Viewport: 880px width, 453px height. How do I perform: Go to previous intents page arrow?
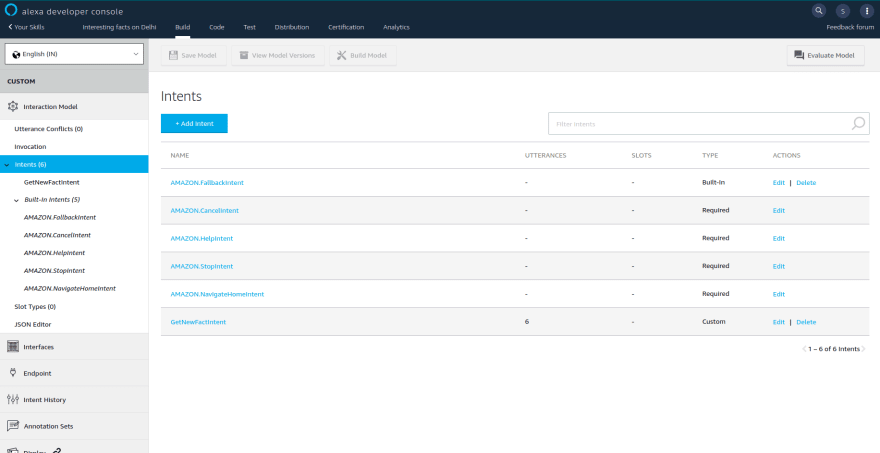point(804,349)
